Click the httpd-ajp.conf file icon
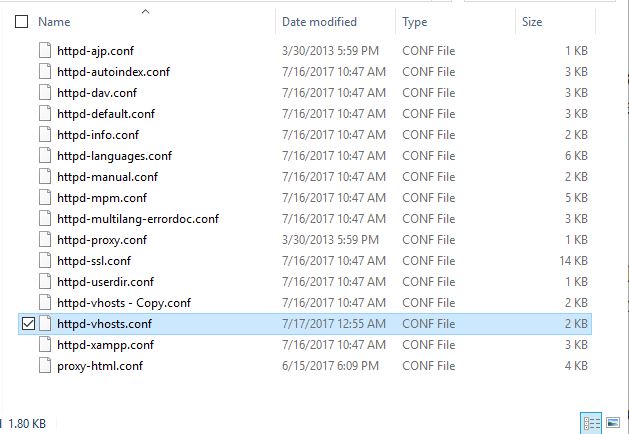The width and height of the screenshot is (629, 434). tap(45, 51)
